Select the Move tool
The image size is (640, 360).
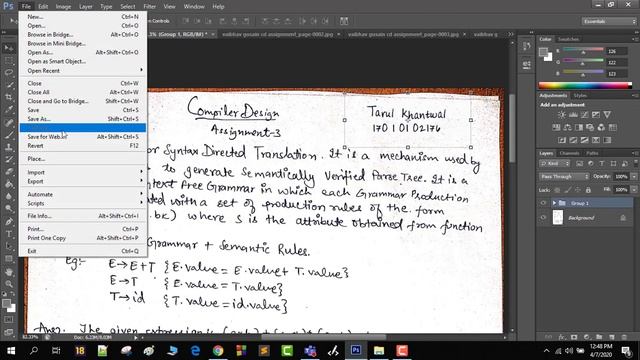tap(9, 48)
